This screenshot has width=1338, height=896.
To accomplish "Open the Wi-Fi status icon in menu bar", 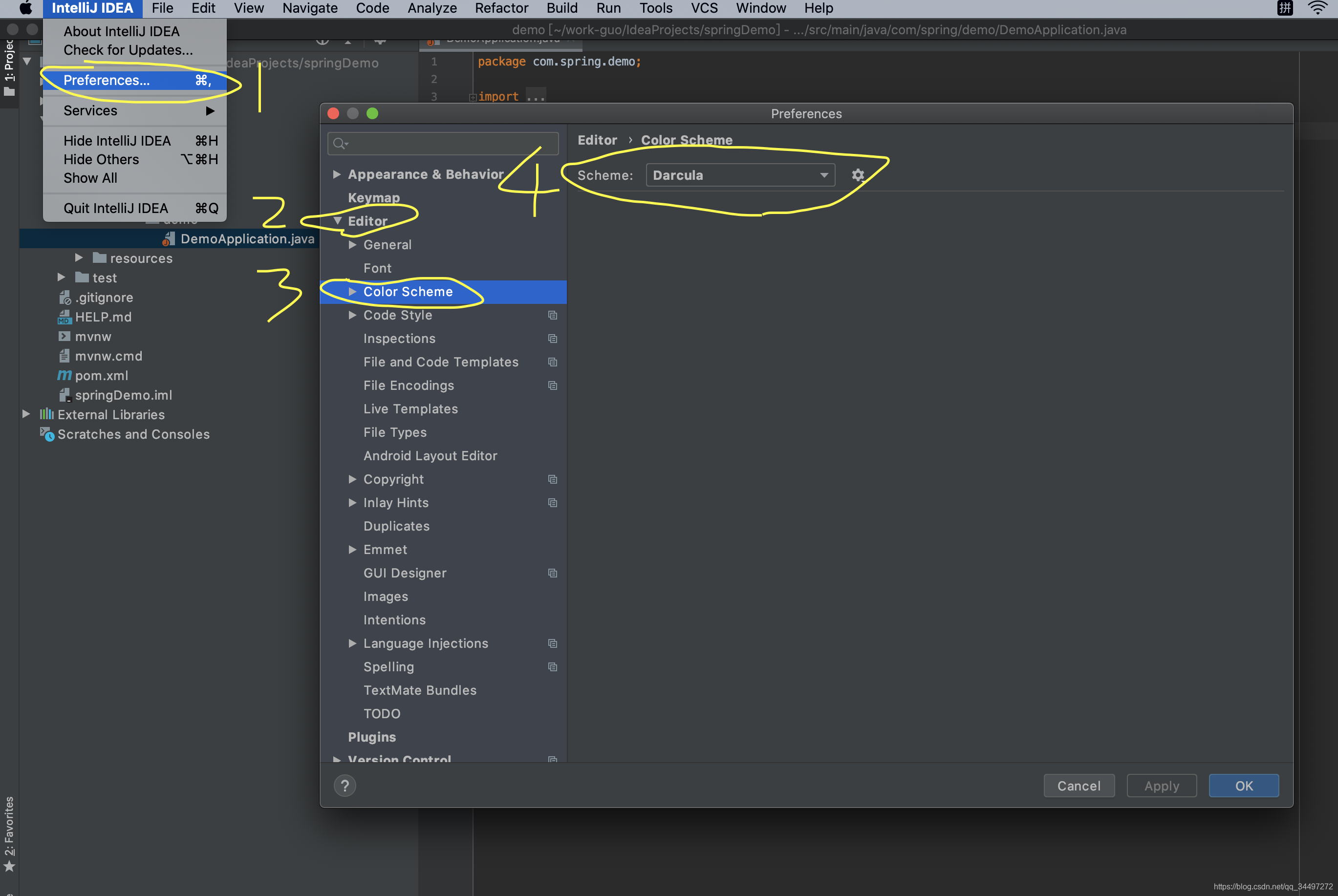I will pos(1317,8).
